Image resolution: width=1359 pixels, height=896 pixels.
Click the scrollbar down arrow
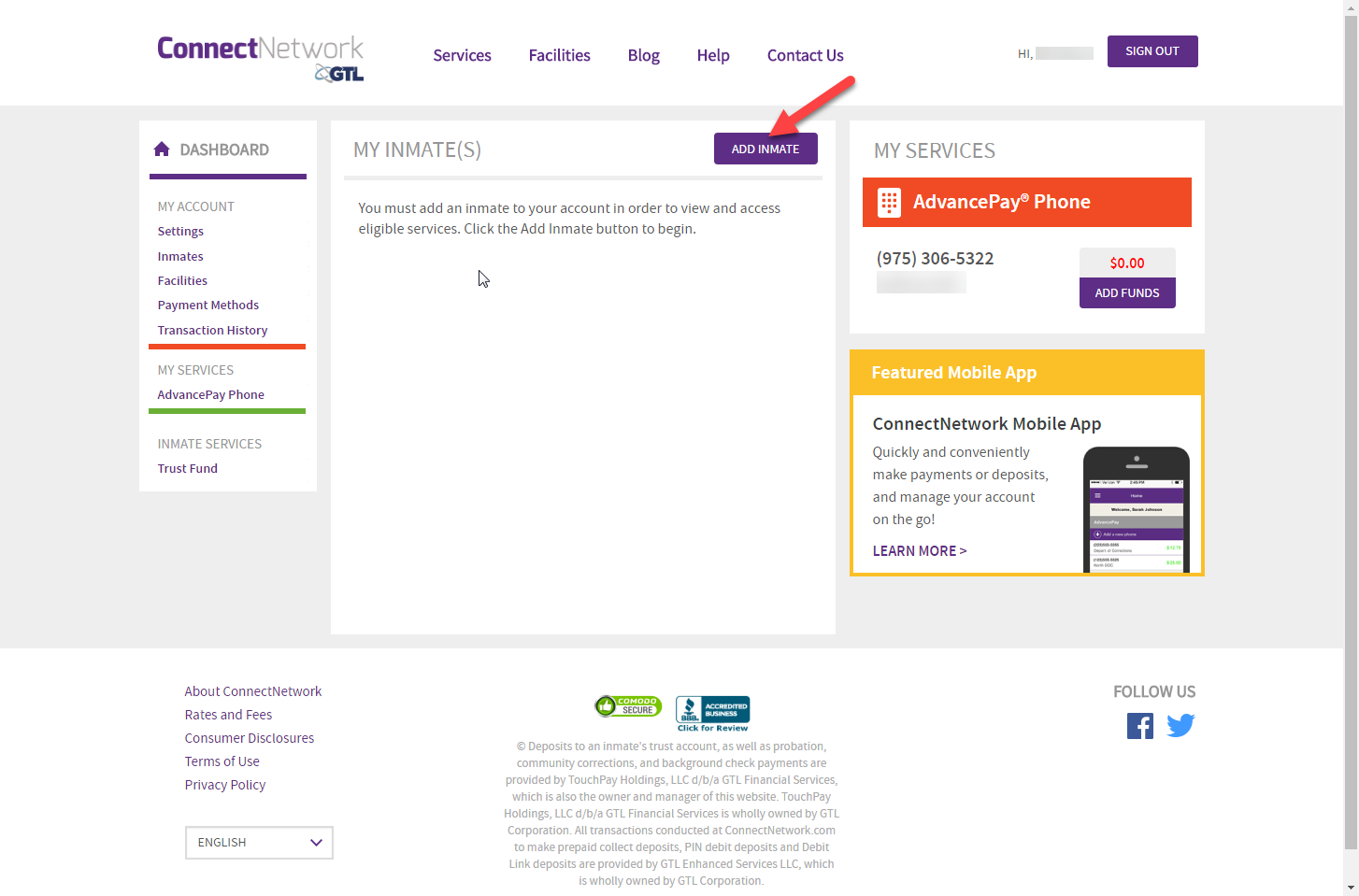click(1352, 888)
